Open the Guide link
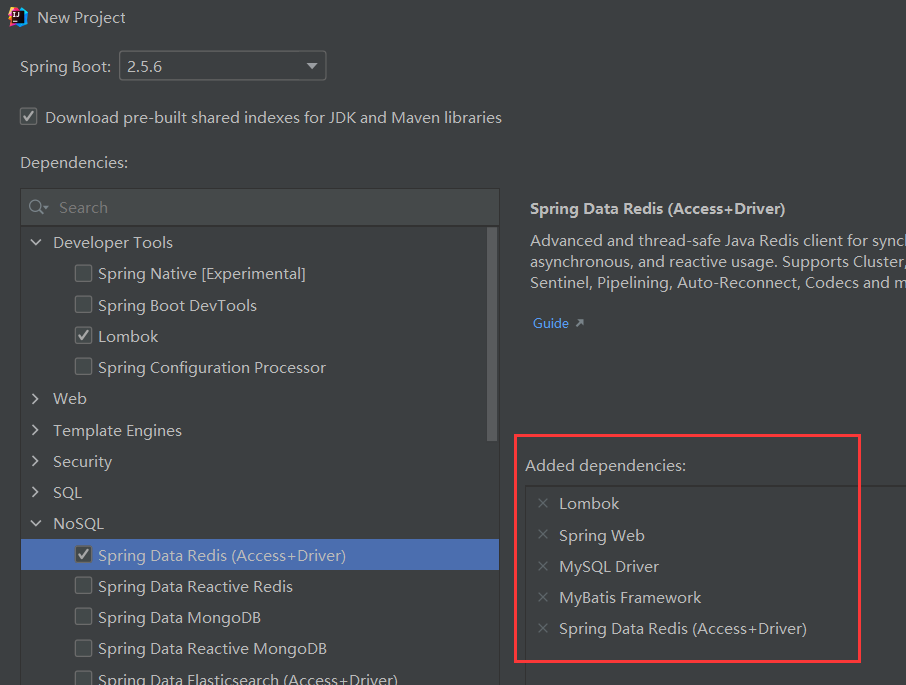The image size is (906, 685). (551, 323)
